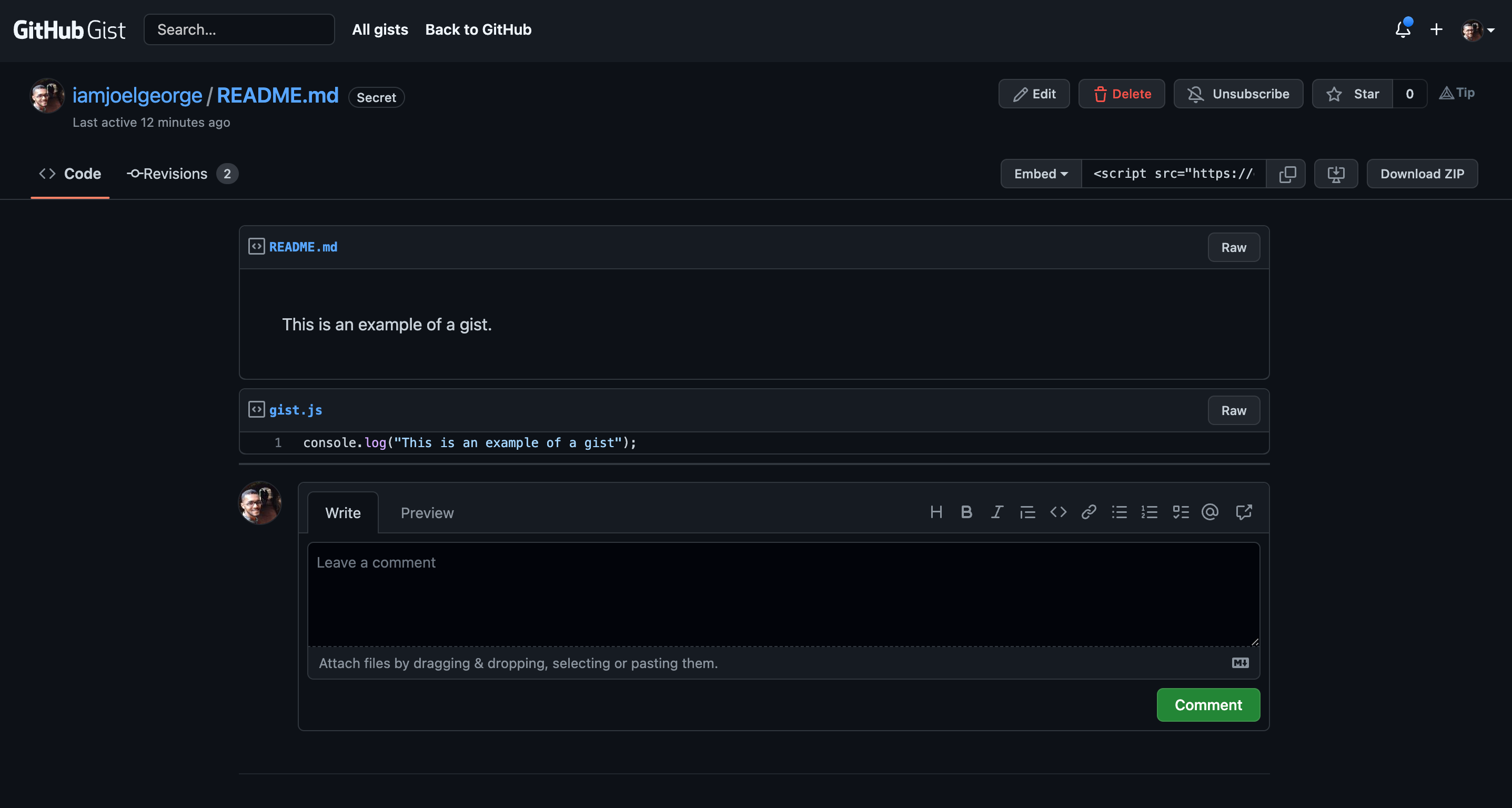Switch to the Preview comment tab
Viewport: 1512px width, 808px height.
[x=427, y=513]
